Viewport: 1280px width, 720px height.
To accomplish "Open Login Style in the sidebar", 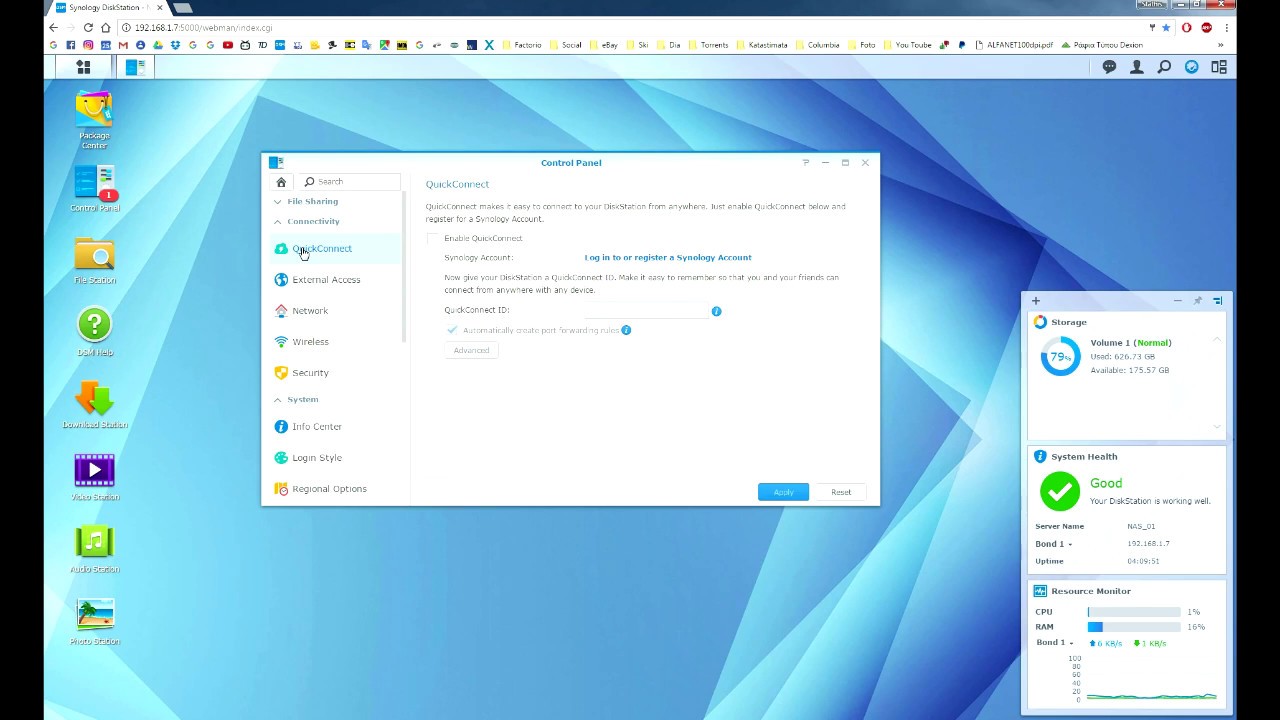I will pos(335,458).
